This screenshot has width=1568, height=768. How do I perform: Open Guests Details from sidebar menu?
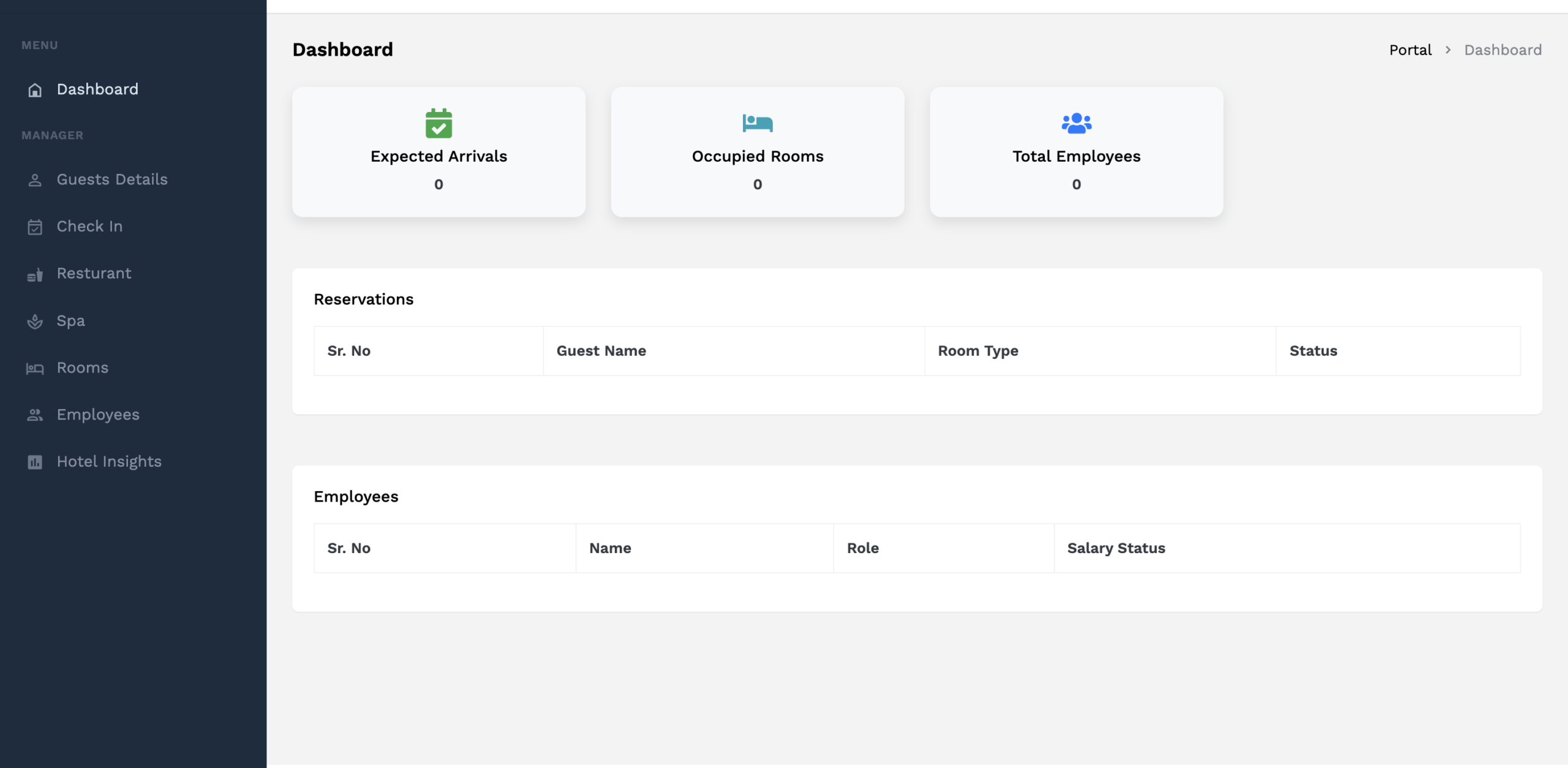pos(112,179)
